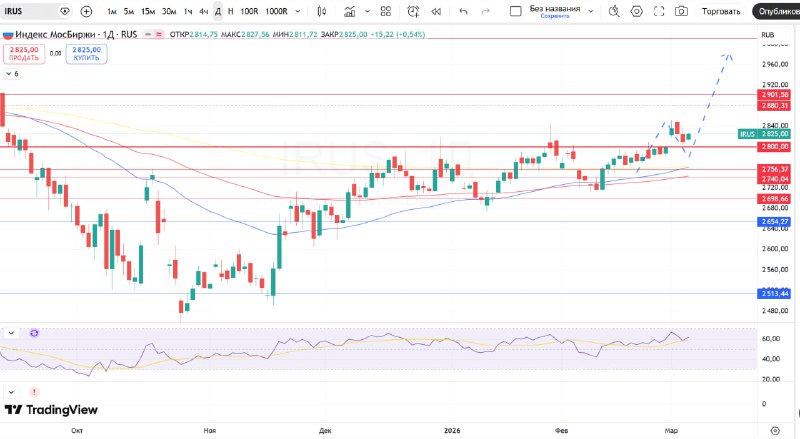Undo the last chart action

coord(463,11)
